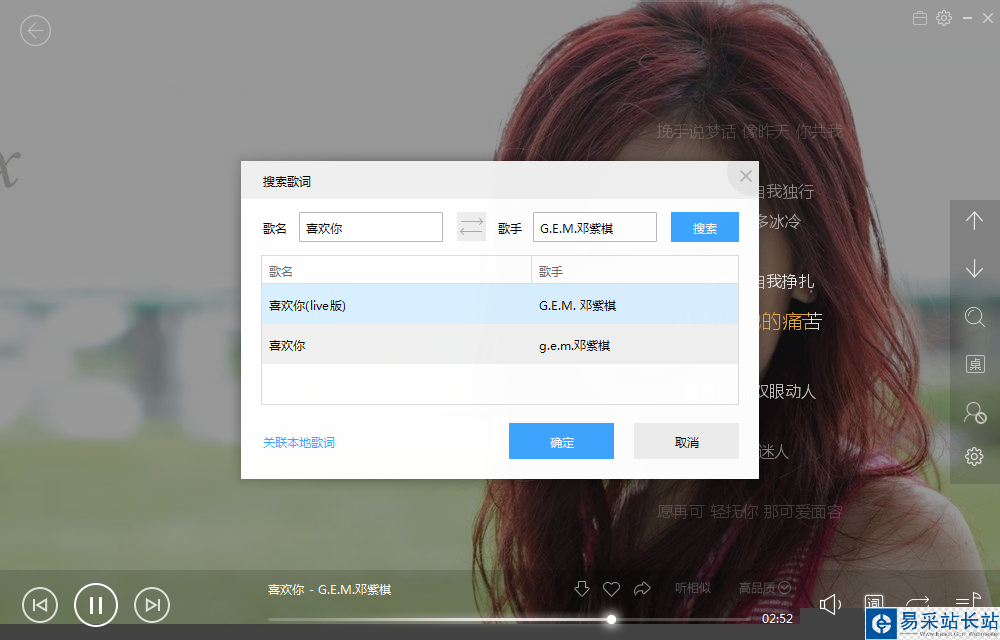The width and height of the screenshot is (1000, 640).
Task: Click the 关联本地歌词 link
Action: (298, 442)
